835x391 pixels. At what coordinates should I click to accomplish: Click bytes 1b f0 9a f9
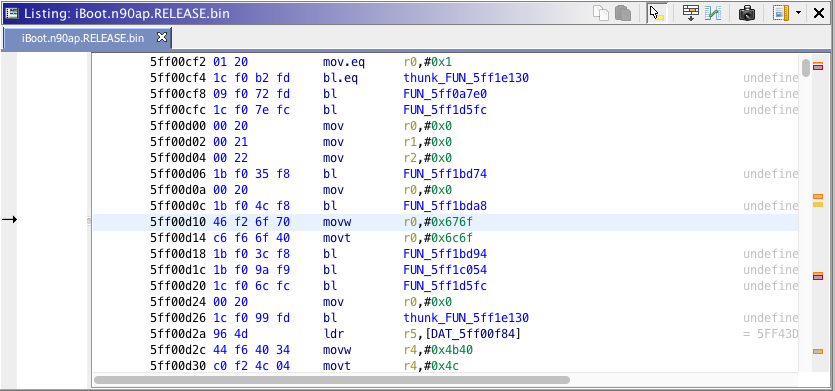coord(251,270)
